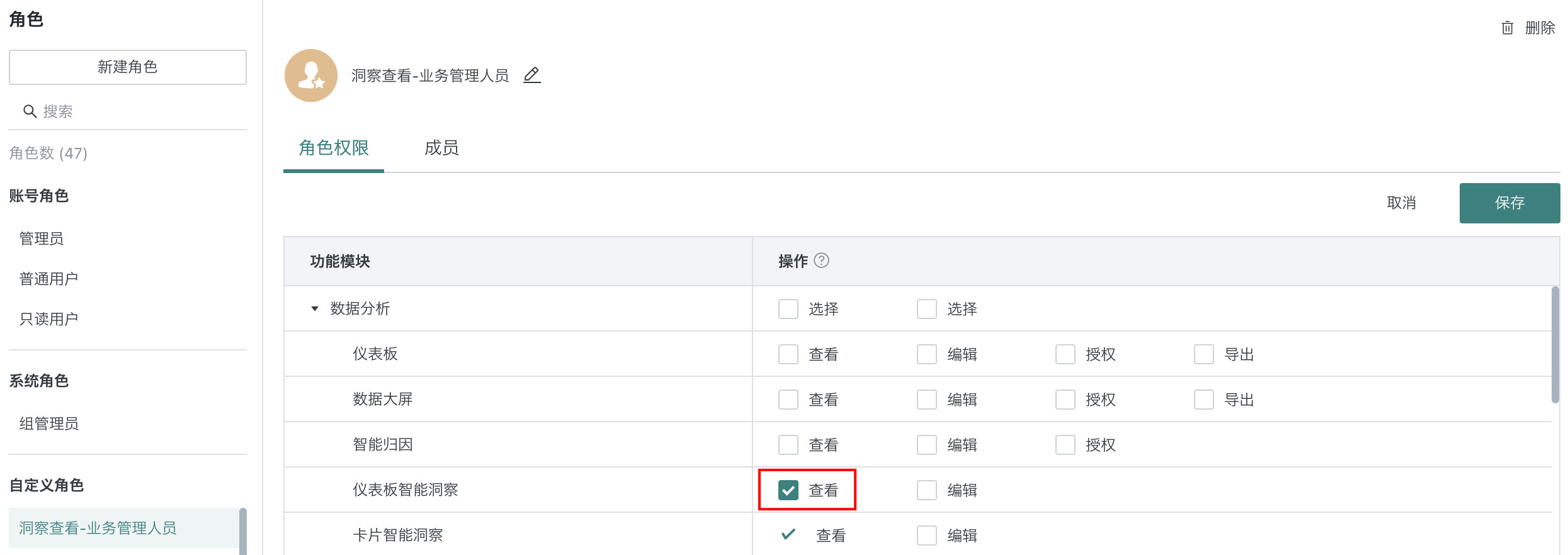Collapse the 数据分析 tree arrow
The height and width of the screenshot is (555, 1568).
[x=315, y=308]
